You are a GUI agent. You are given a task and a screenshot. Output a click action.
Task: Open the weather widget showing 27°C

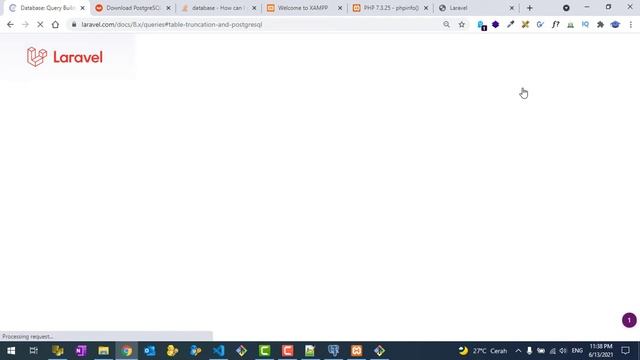tap(482, 351)
